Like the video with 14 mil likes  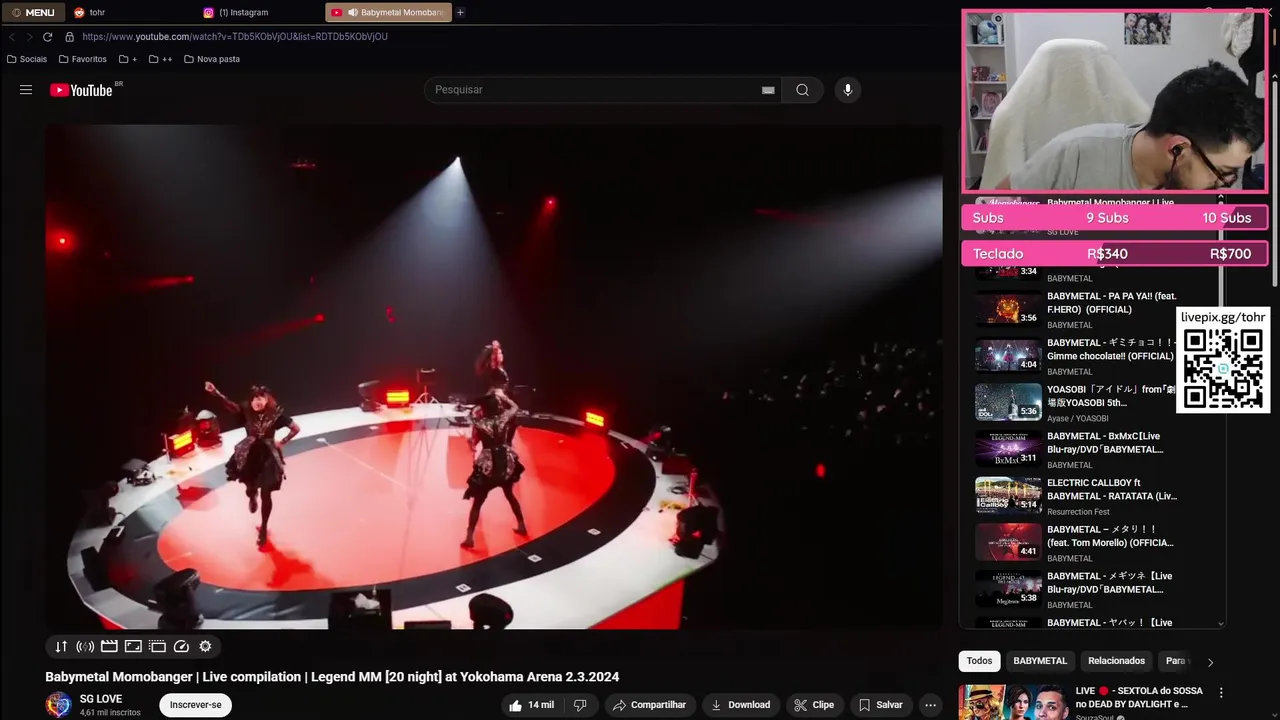(x=531, y=705)
